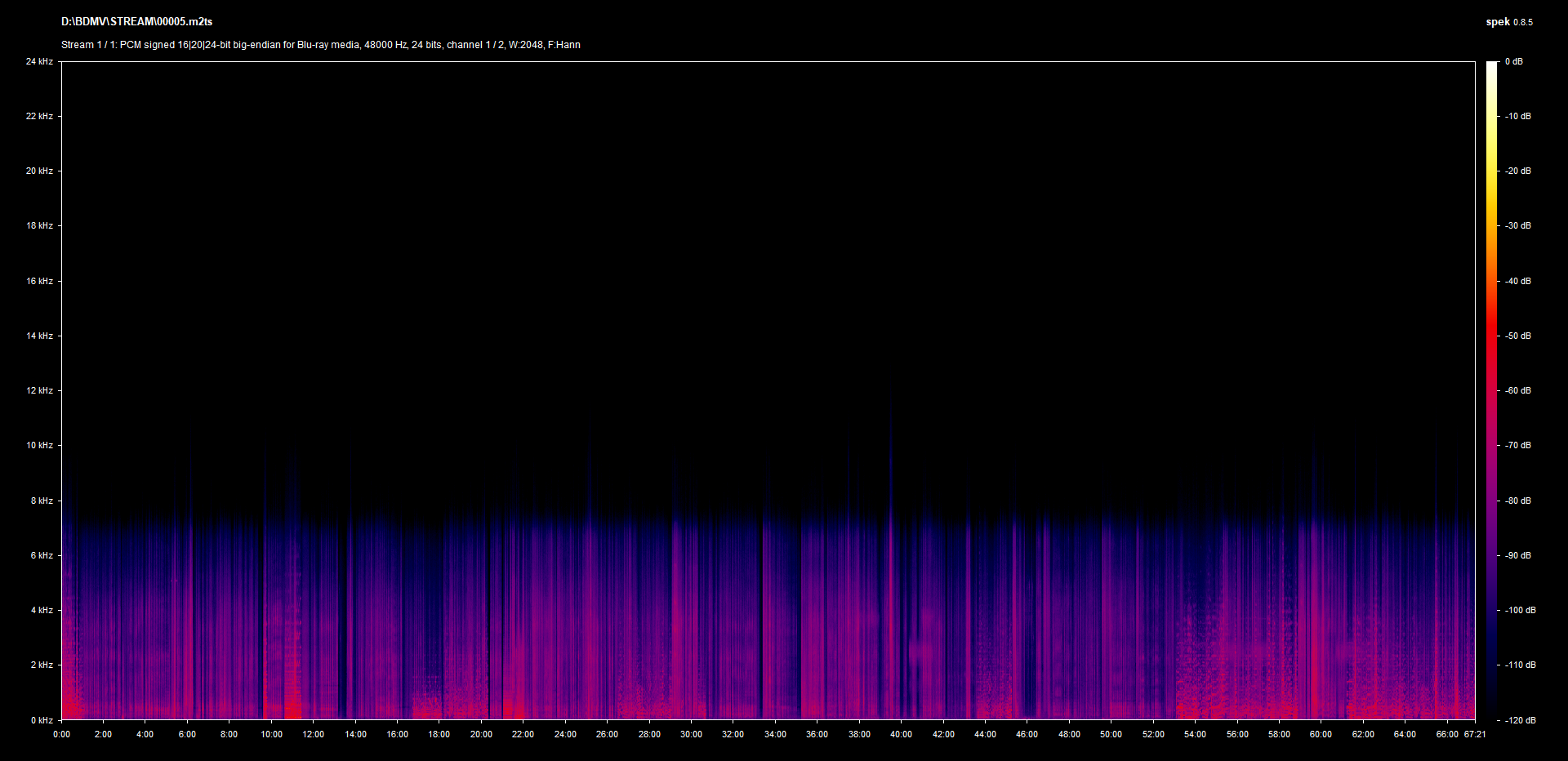Select the PCM stream info line
The image size is (1568, 761).
coord(320,45)
